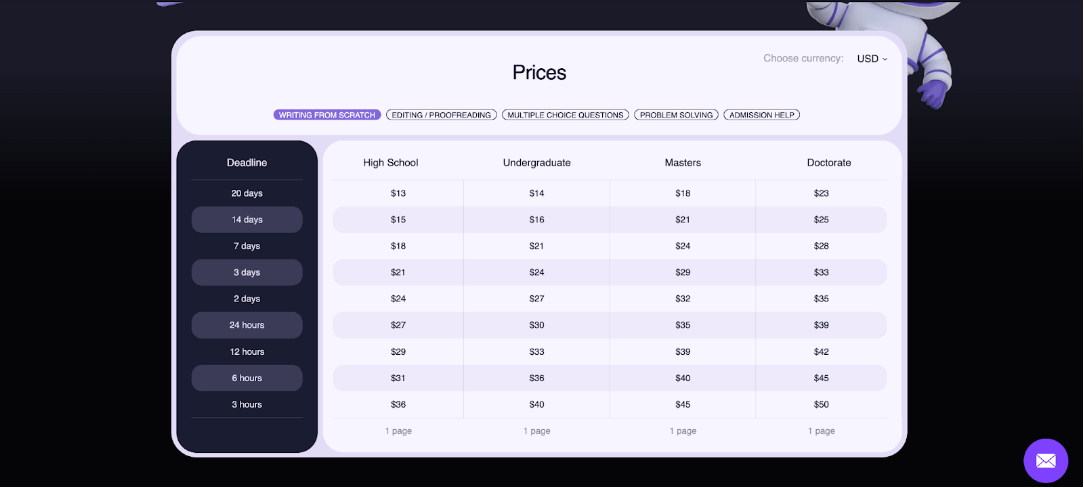Select the Writing From Scratch tab
1084x488 pixels.
pyautogui.click(x=327, y=115)
